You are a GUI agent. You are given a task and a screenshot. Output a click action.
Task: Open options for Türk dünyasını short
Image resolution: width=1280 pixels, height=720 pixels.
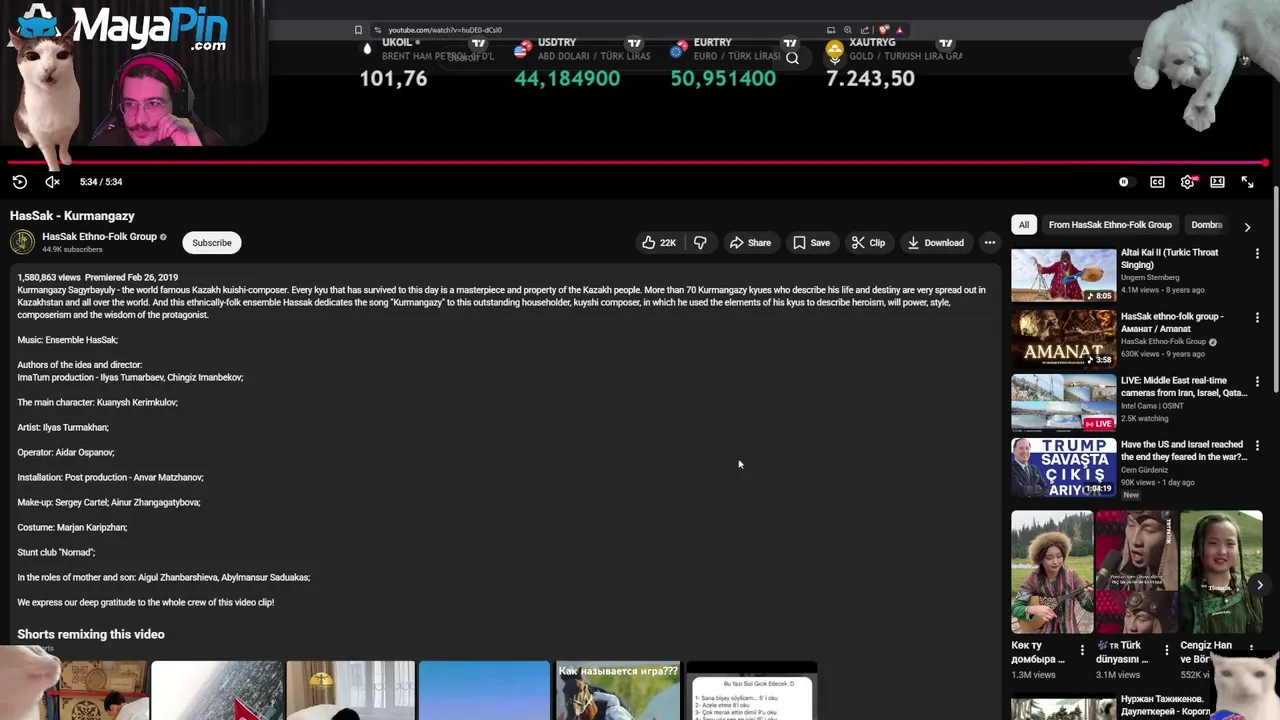tap(1166, 651)
